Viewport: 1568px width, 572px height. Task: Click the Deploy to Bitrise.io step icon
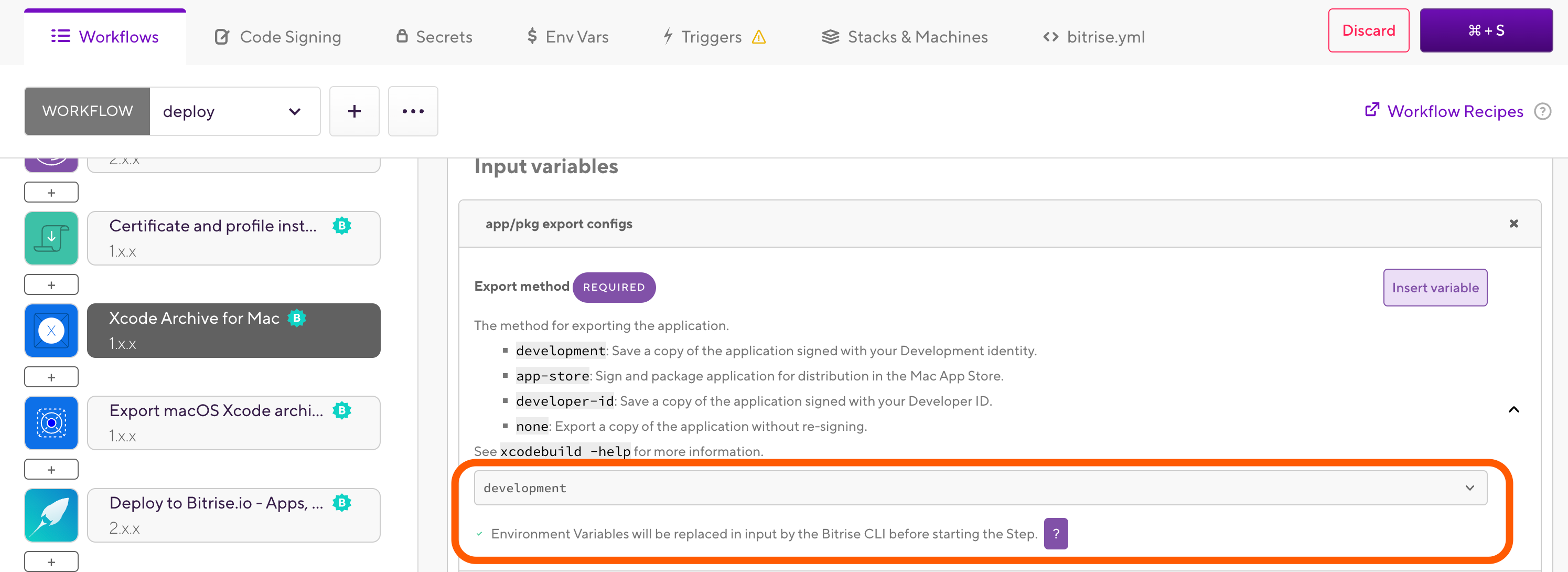[51, 515]
